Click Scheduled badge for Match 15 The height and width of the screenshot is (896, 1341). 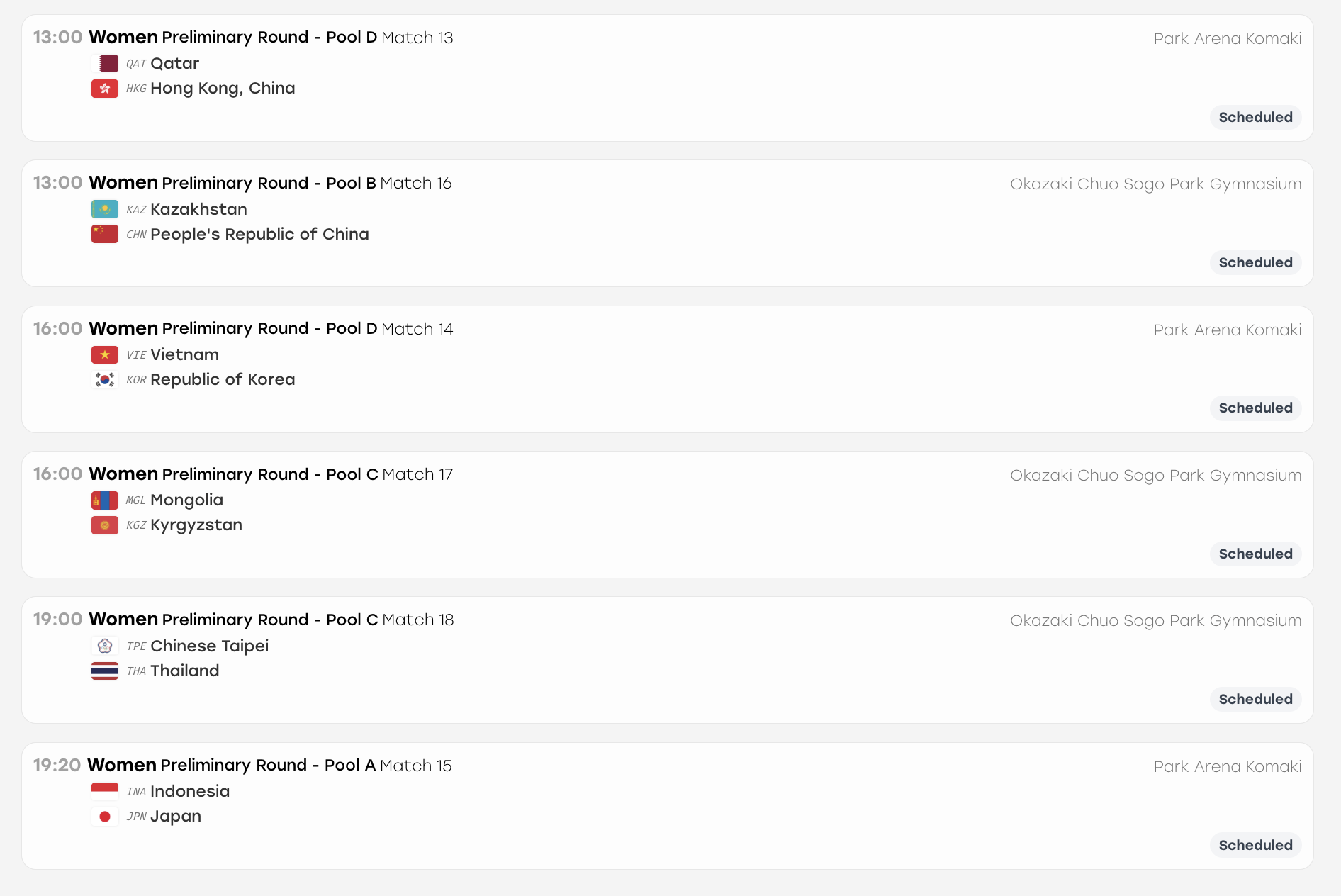(x=1255, y=845)
